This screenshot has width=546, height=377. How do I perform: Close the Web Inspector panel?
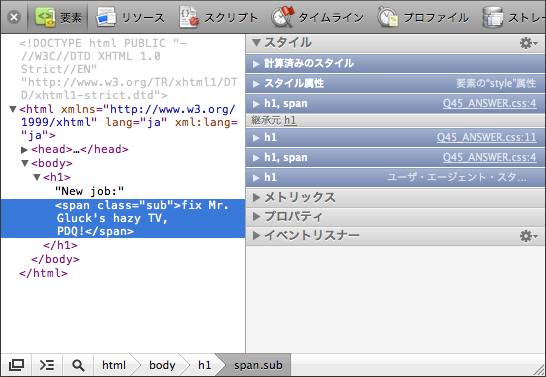(14, 17)
